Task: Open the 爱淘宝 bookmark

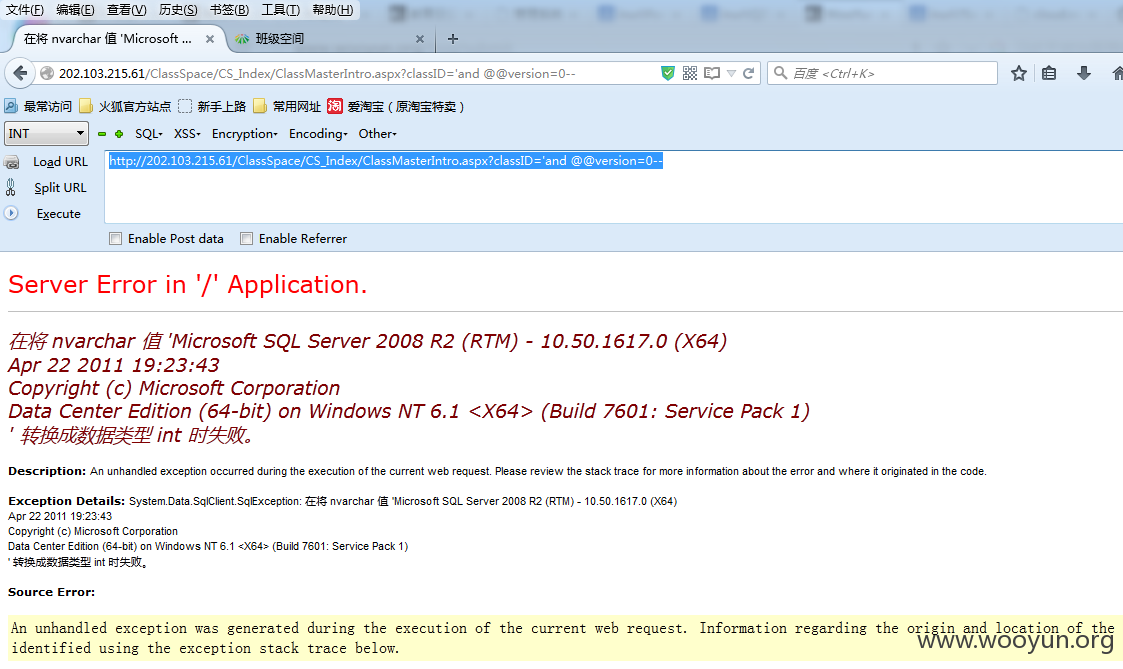Action: coord(395,107)
